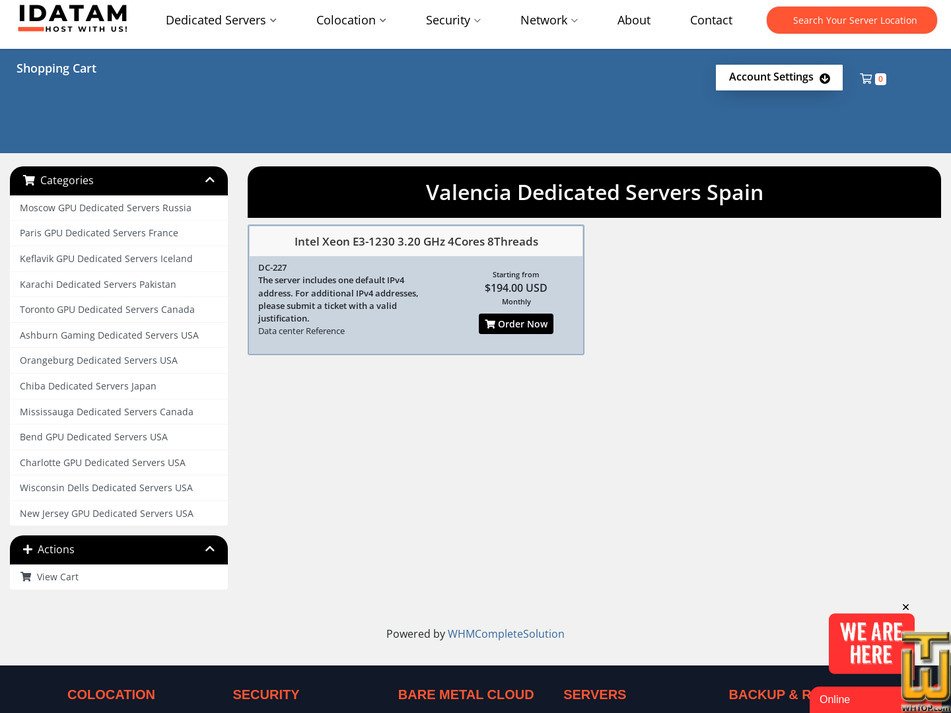Open the Account Settings dropdown
This screenshot has height=713, width=951.
click(778, 77)
